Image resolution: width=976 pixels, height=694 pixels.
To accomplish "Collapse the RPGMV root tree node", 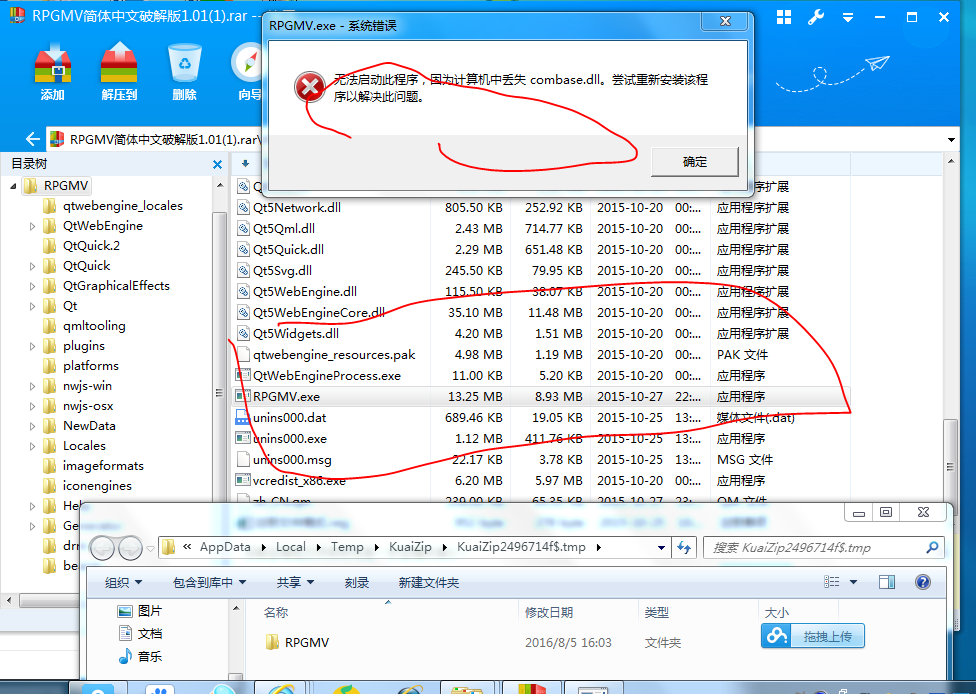I will click(13, 186).
